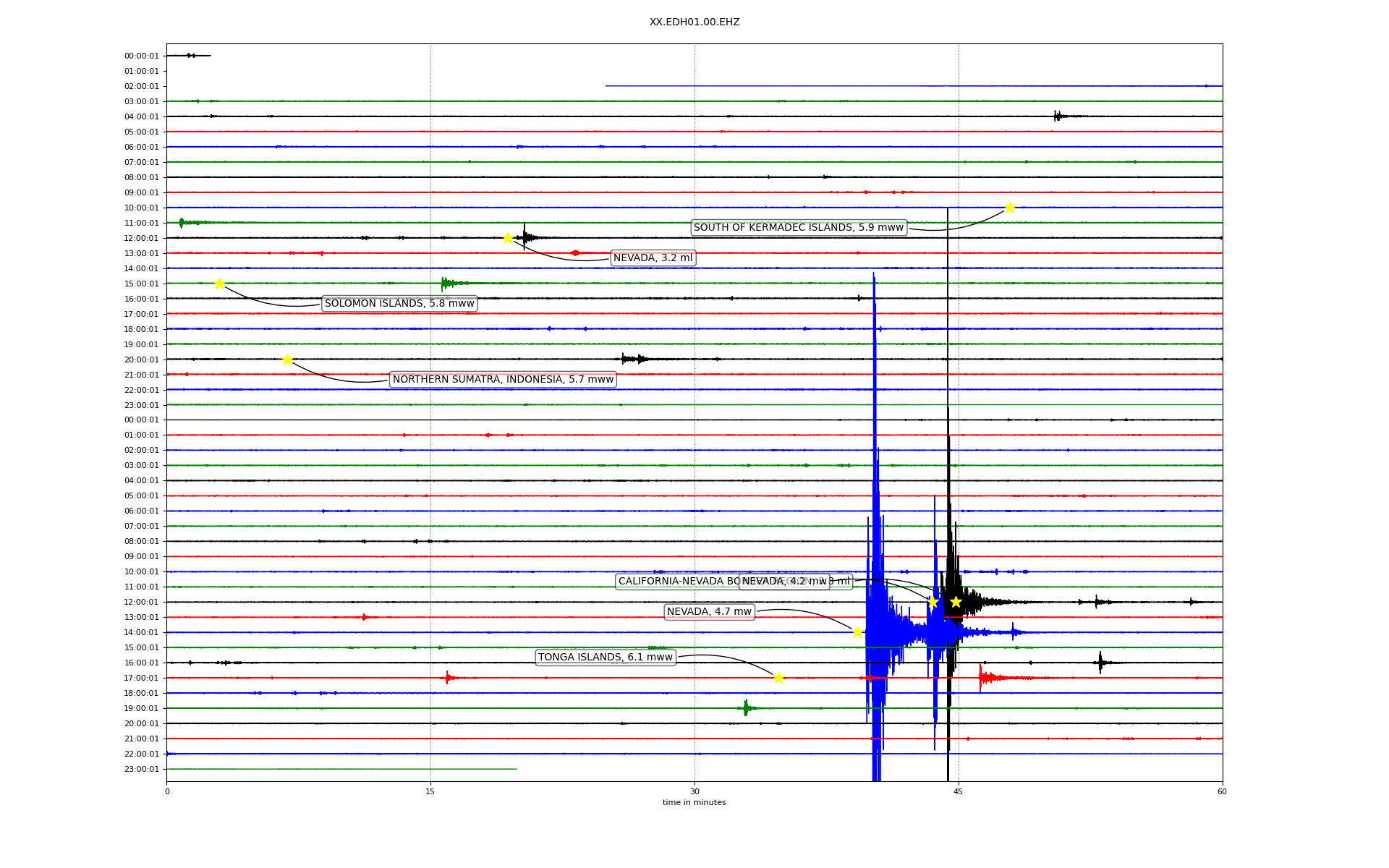This screenshot has width=1389, height=868.
Task: Select the NEVADA, 4.7 mw annotation box
Action: coord(709,612)
